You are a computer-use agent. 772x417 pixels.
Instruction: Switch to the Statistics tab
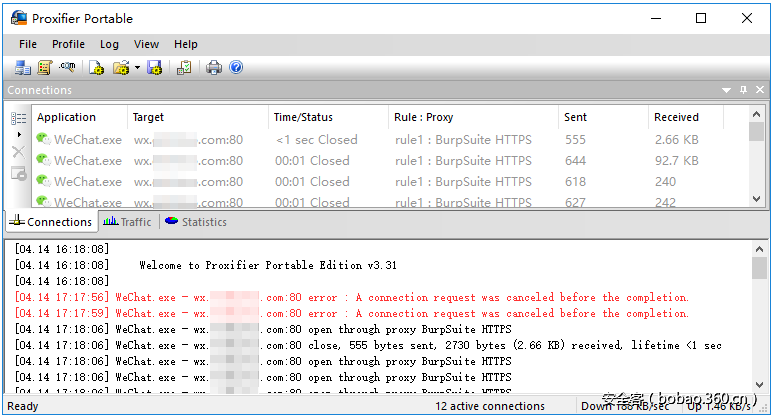[x=196, y=222]
